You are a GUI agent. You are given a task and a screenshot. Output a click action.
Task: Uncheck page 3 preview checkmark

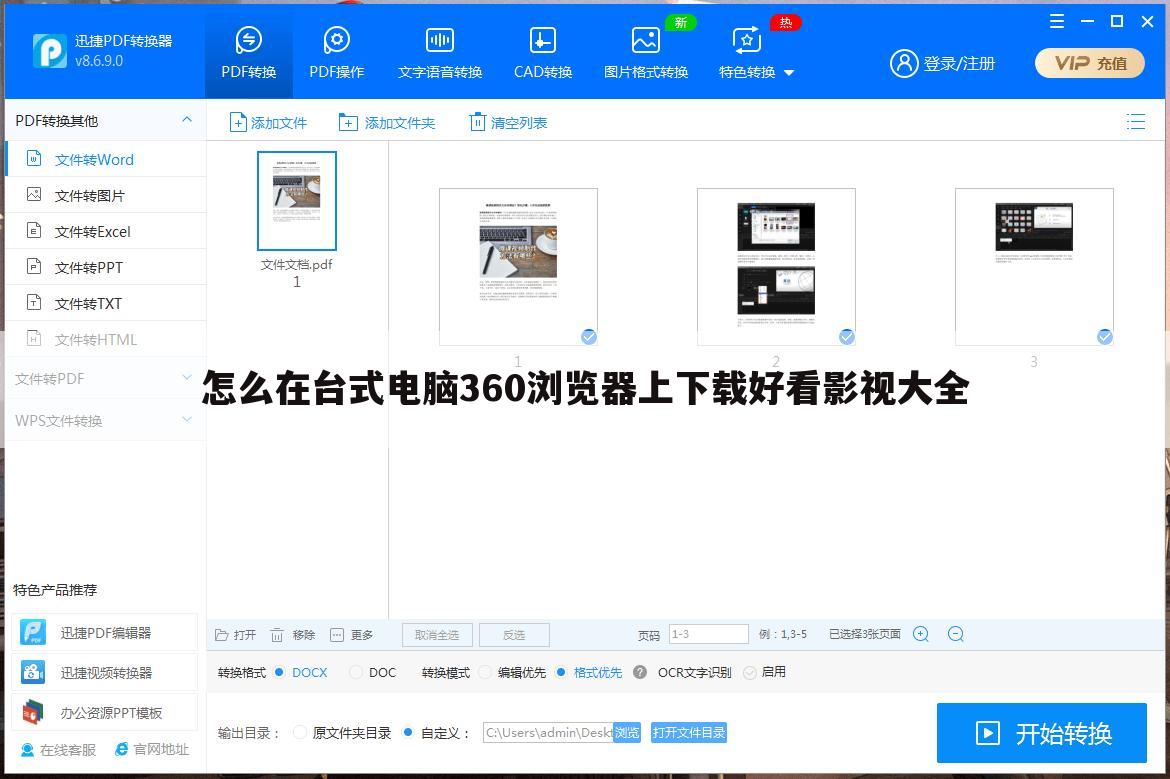(x=1104, y=337)
